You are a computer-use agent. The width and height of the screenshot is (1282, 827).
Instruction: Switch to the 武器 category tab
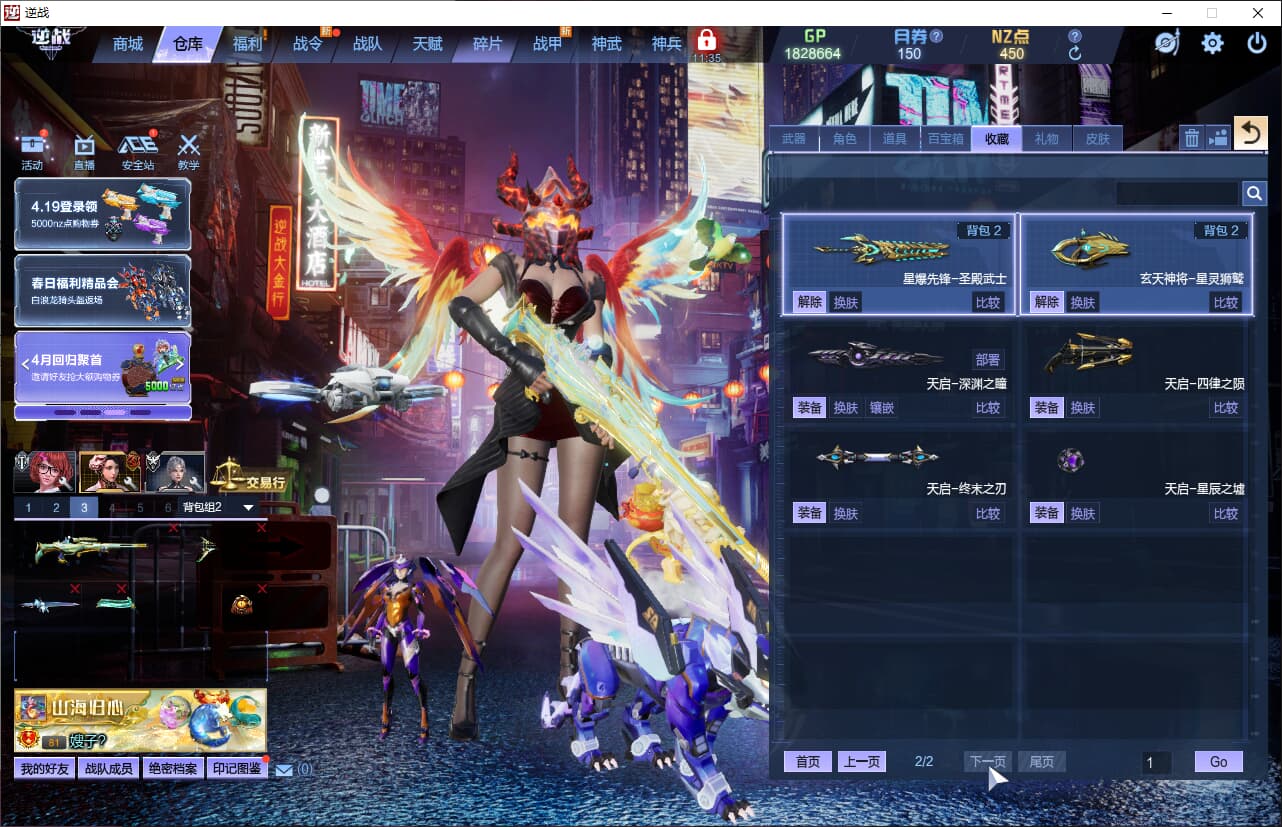[x=794, y=139]
